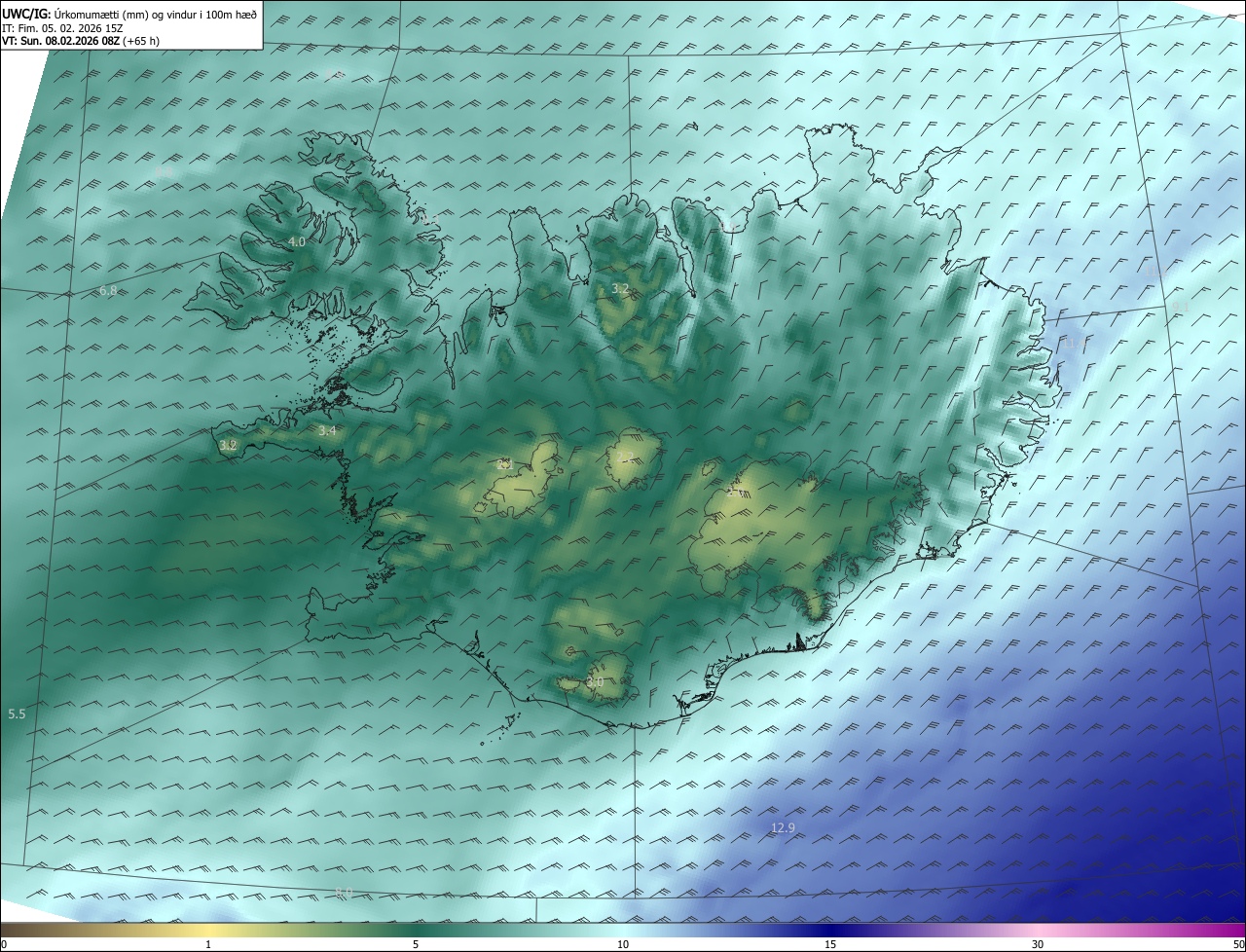Click the '3.2' value on the northern peninsula
The height and width of the screenshot is (952, 1246).
click(x=620, y=288)
